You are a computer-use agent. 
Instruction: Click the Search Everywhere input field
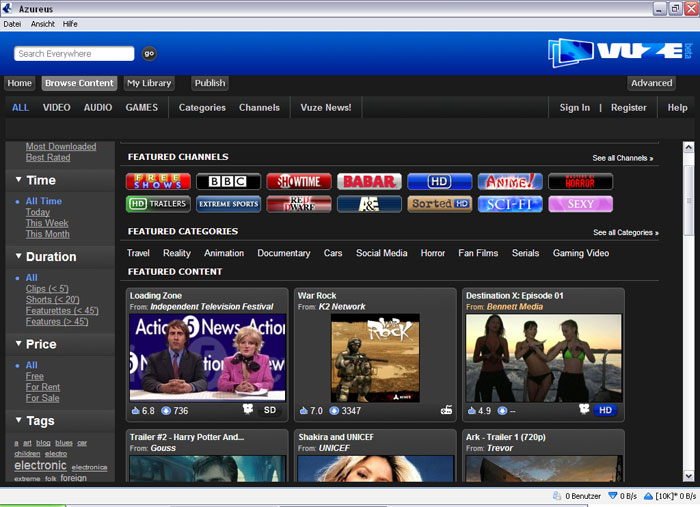point(74,54)
